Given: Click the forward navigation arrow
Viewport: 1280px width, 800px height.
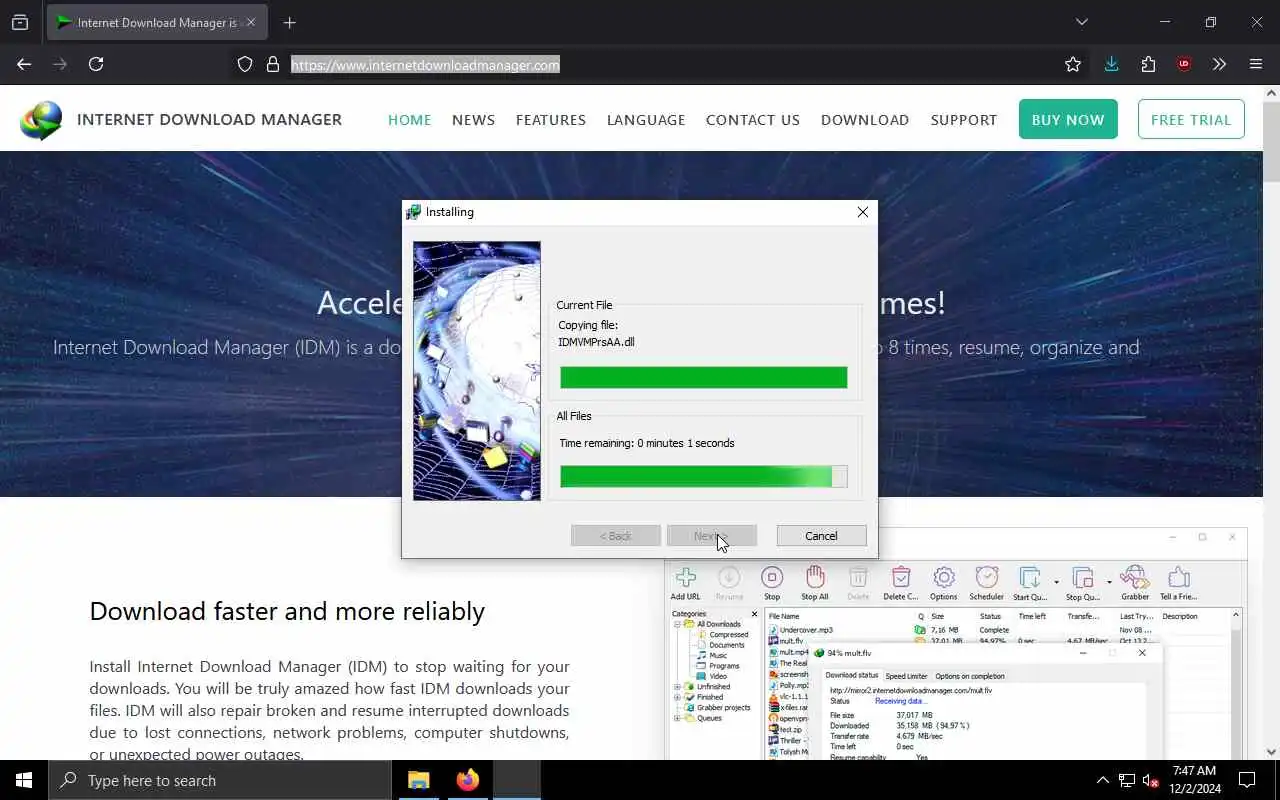Looking at the screenshot, I should point(60,64).
